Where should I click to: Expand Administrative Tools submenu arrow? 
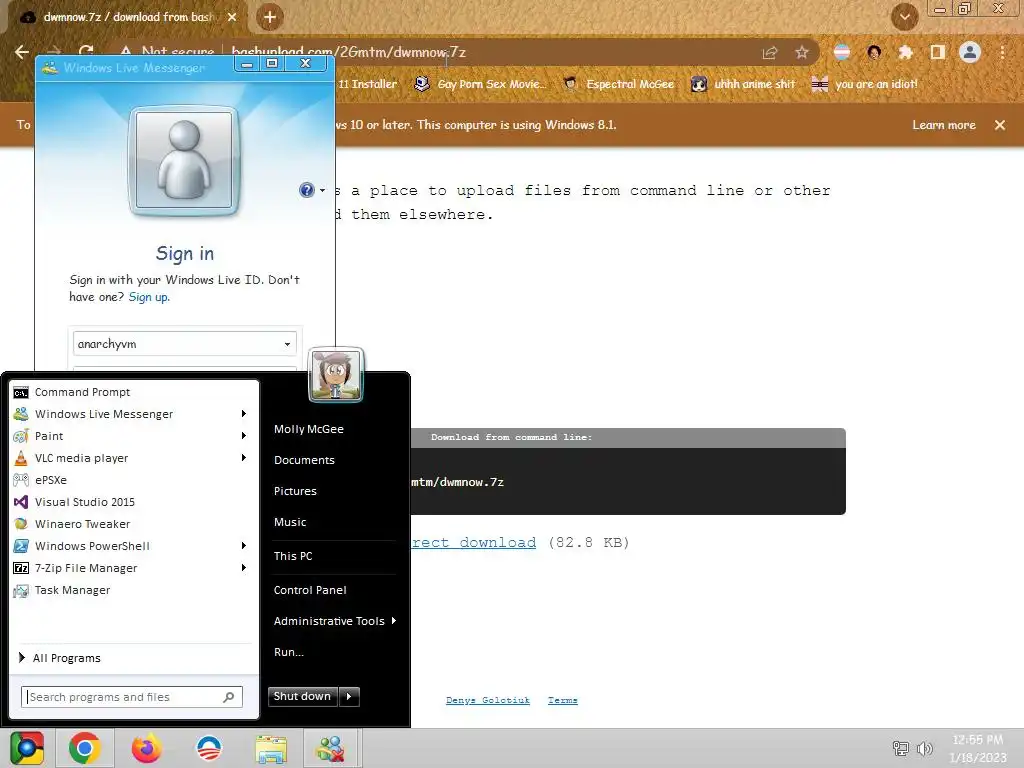click(394, 621)
